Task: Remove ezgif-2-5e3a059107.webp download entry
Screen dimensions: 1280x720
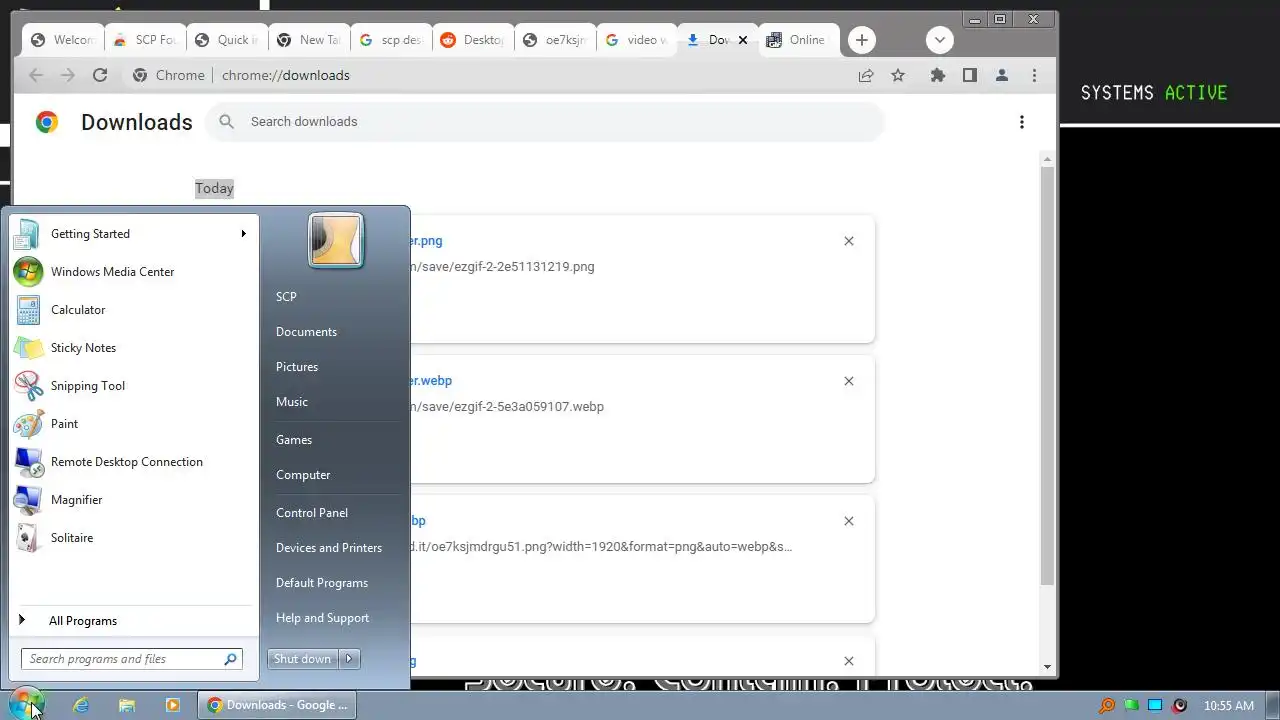Action: (849, 381)
